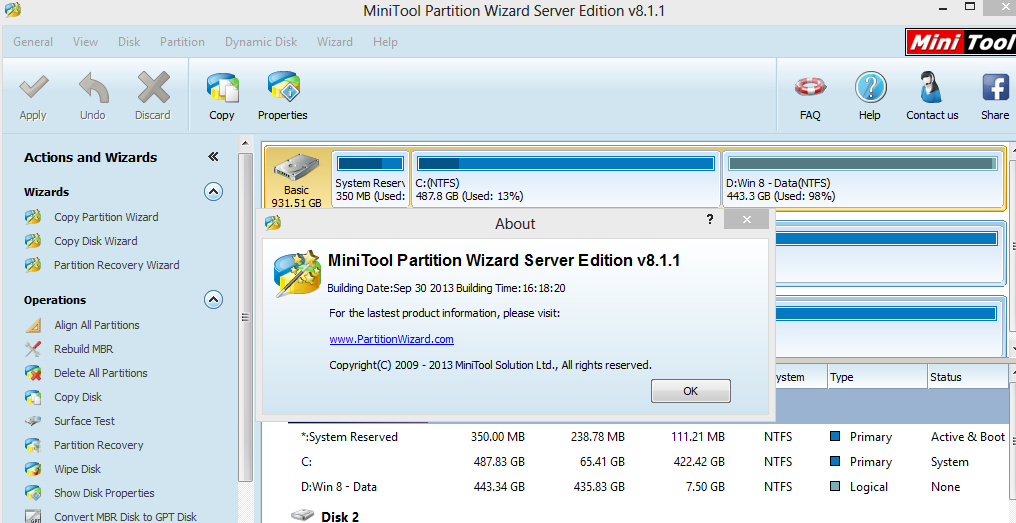Image resolution: width=1016 pixels, height=523 pixels.
Task: Click the Discard X icon
Action: 153,87
